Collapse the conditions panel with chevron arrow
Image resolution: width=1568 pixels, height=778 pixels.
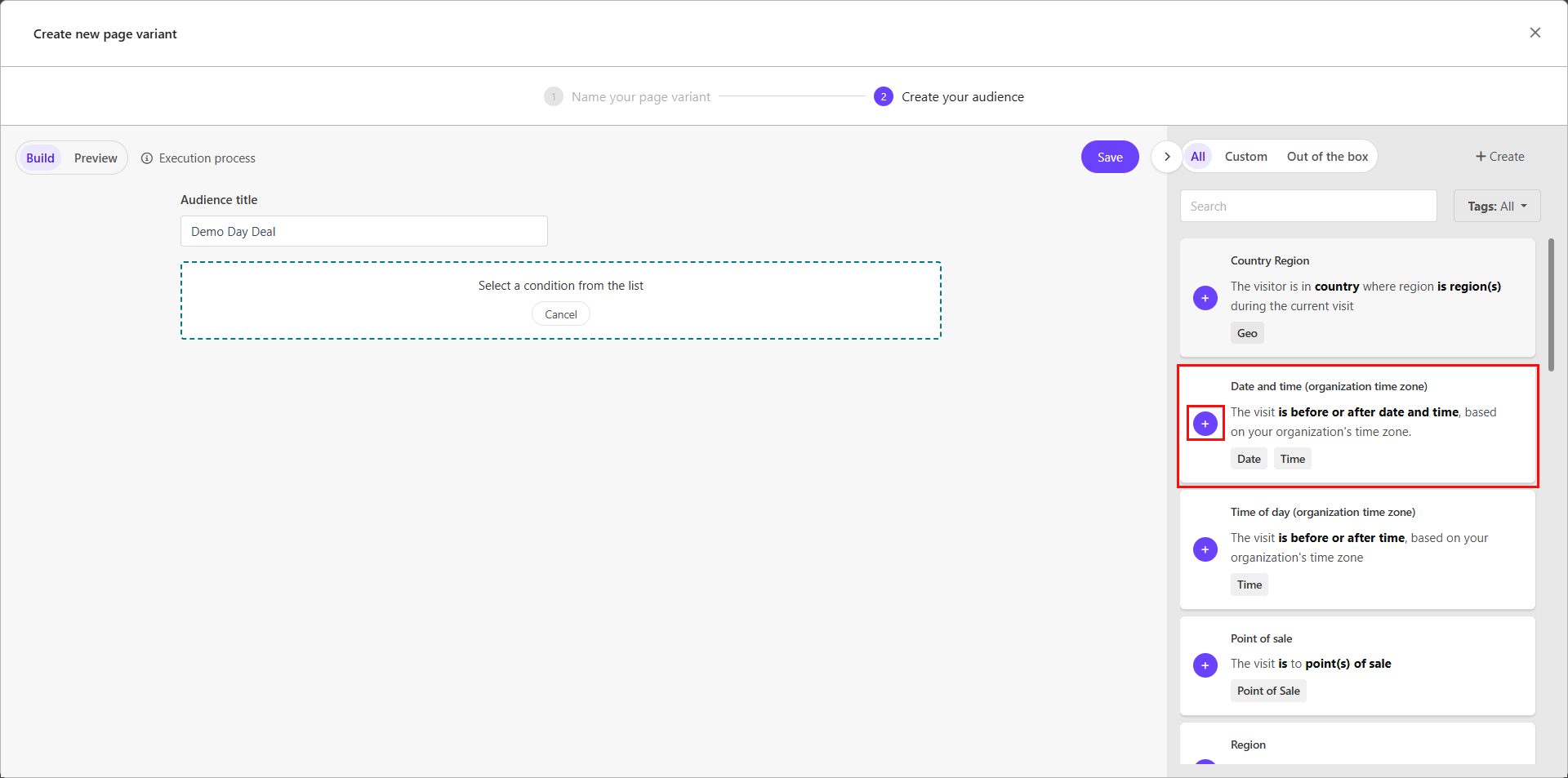(1166, 157)
